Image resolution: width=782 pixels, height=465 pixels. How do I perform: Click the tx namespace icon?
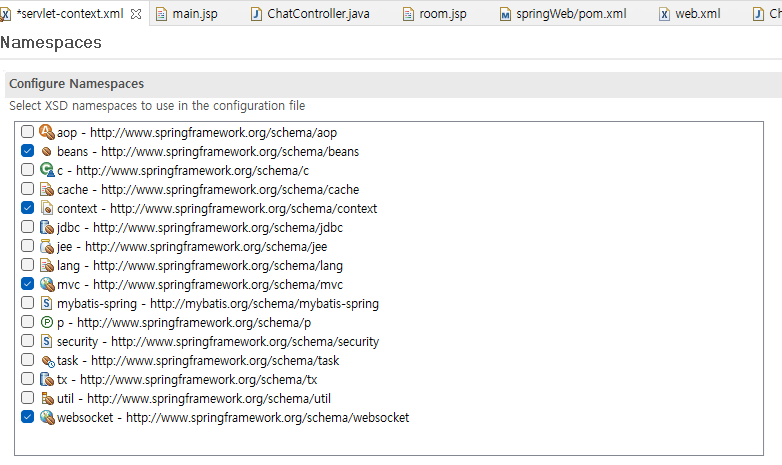pyautogui.click(x=47, y=379)
